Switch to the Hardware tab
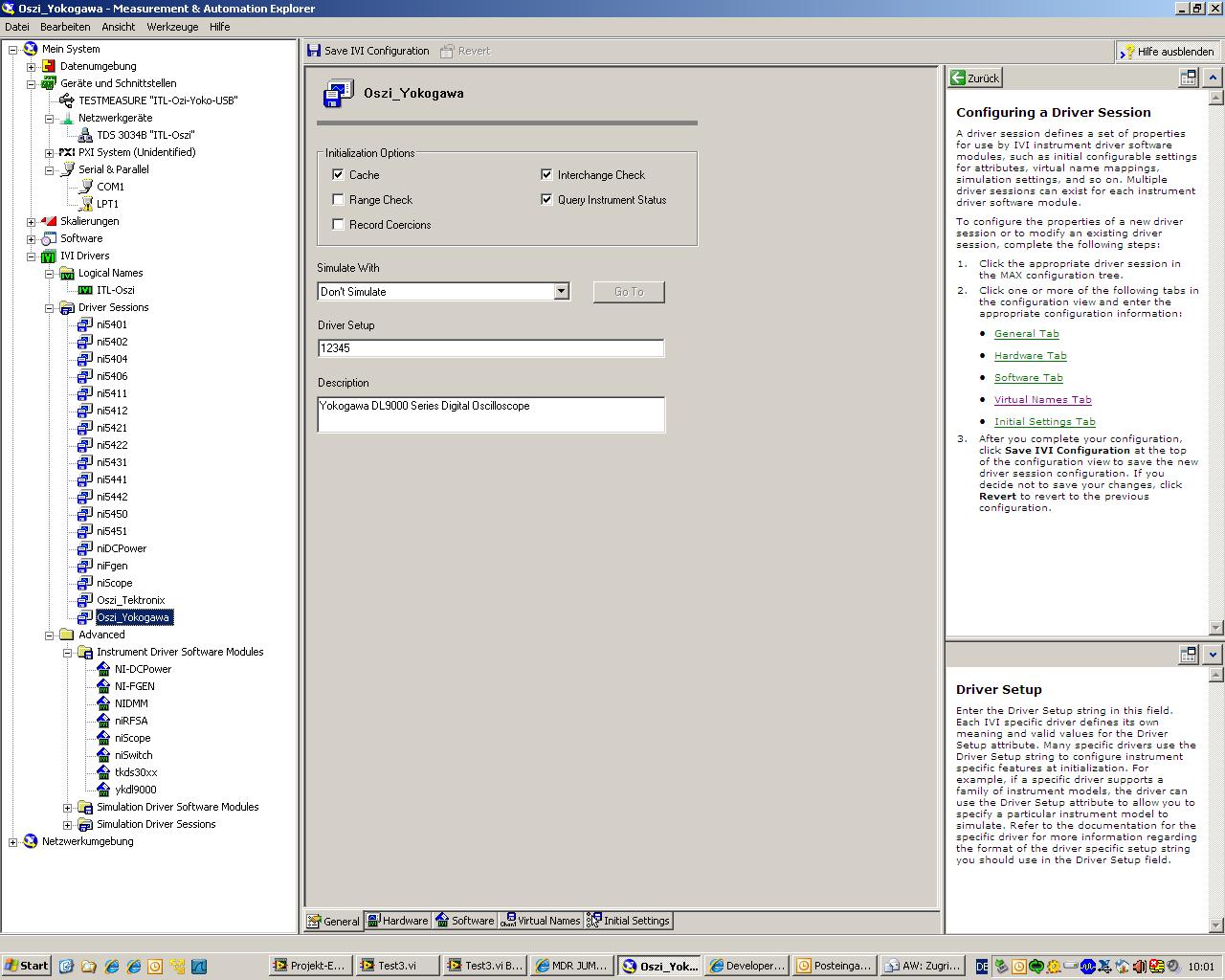This screenshot has width=1225, height=980. [x=397, y=921]
